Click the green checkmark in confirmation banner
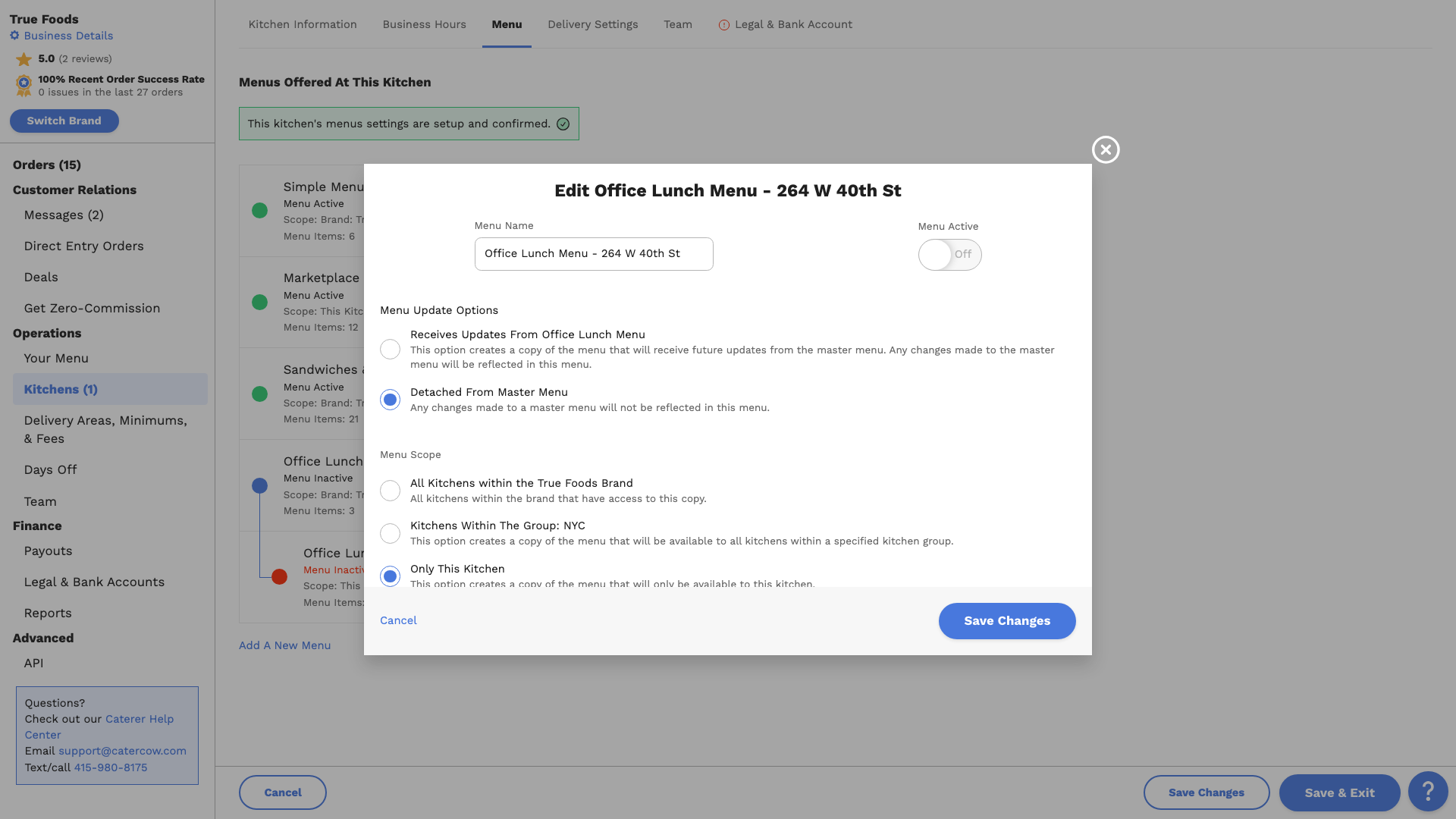This screenshot has height=819, width=1456. click(x=563, y=124)
